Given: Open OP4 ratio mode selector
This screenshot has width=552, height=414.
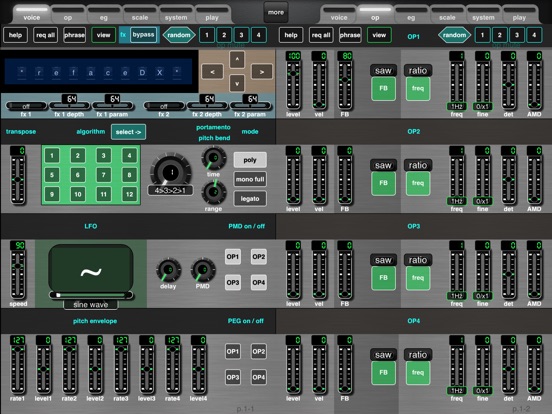Looking at the screenshot, I should click(418, 355).
